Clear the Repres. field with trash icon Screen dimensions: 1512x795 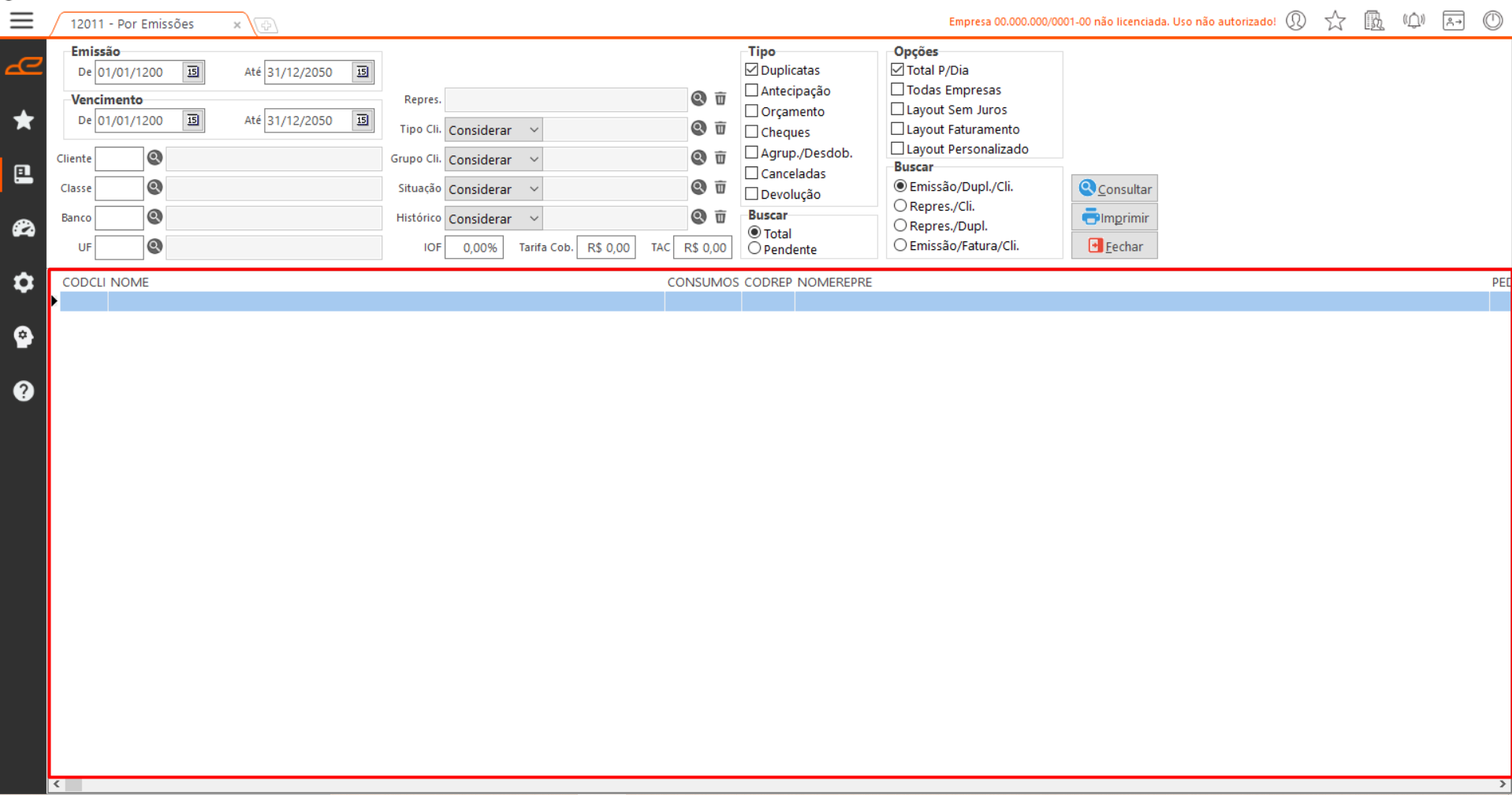(x=721, y=99)
